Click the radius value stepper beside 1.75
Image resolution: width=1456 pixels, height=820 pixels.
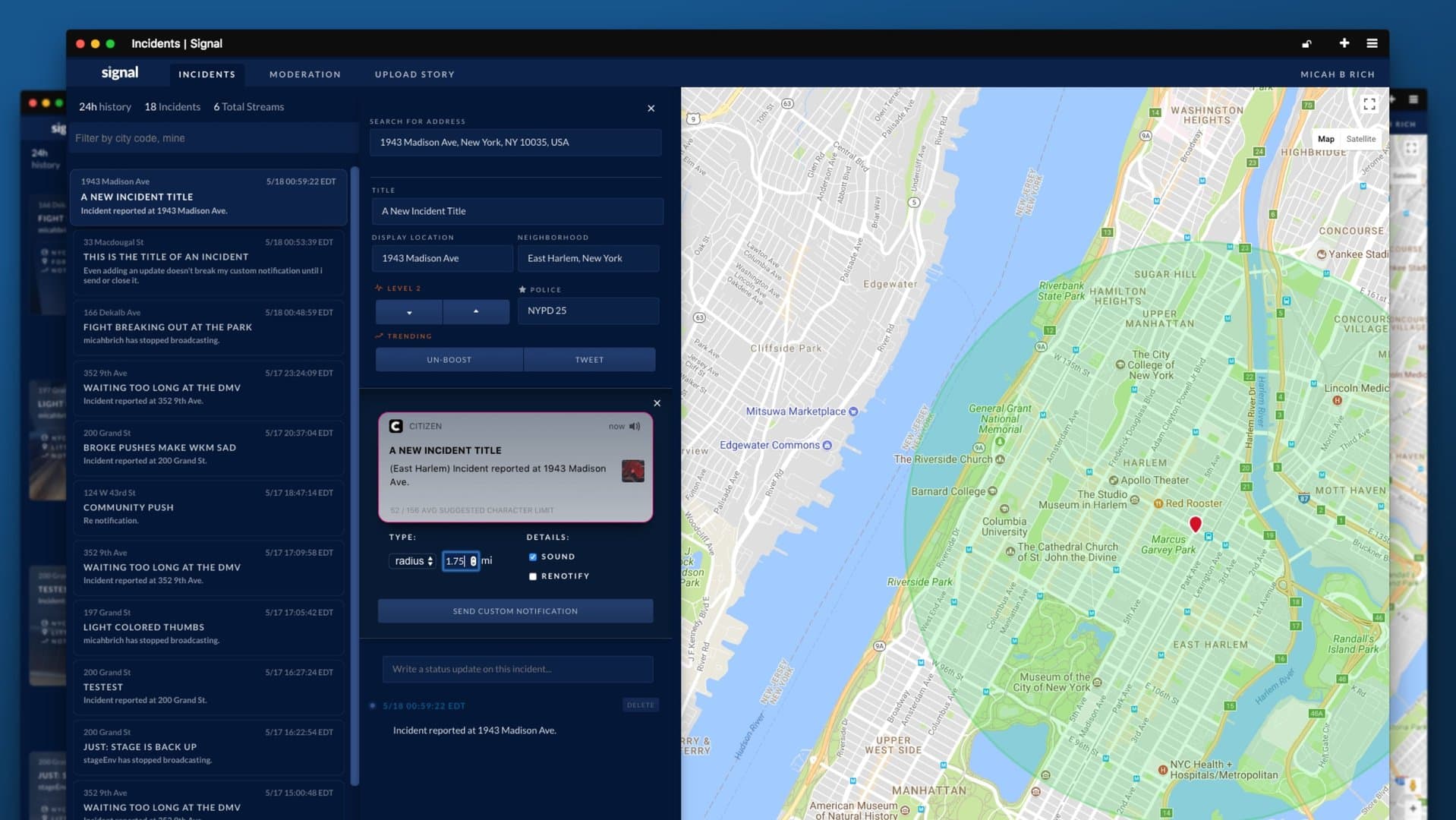[x=474, y=561]
